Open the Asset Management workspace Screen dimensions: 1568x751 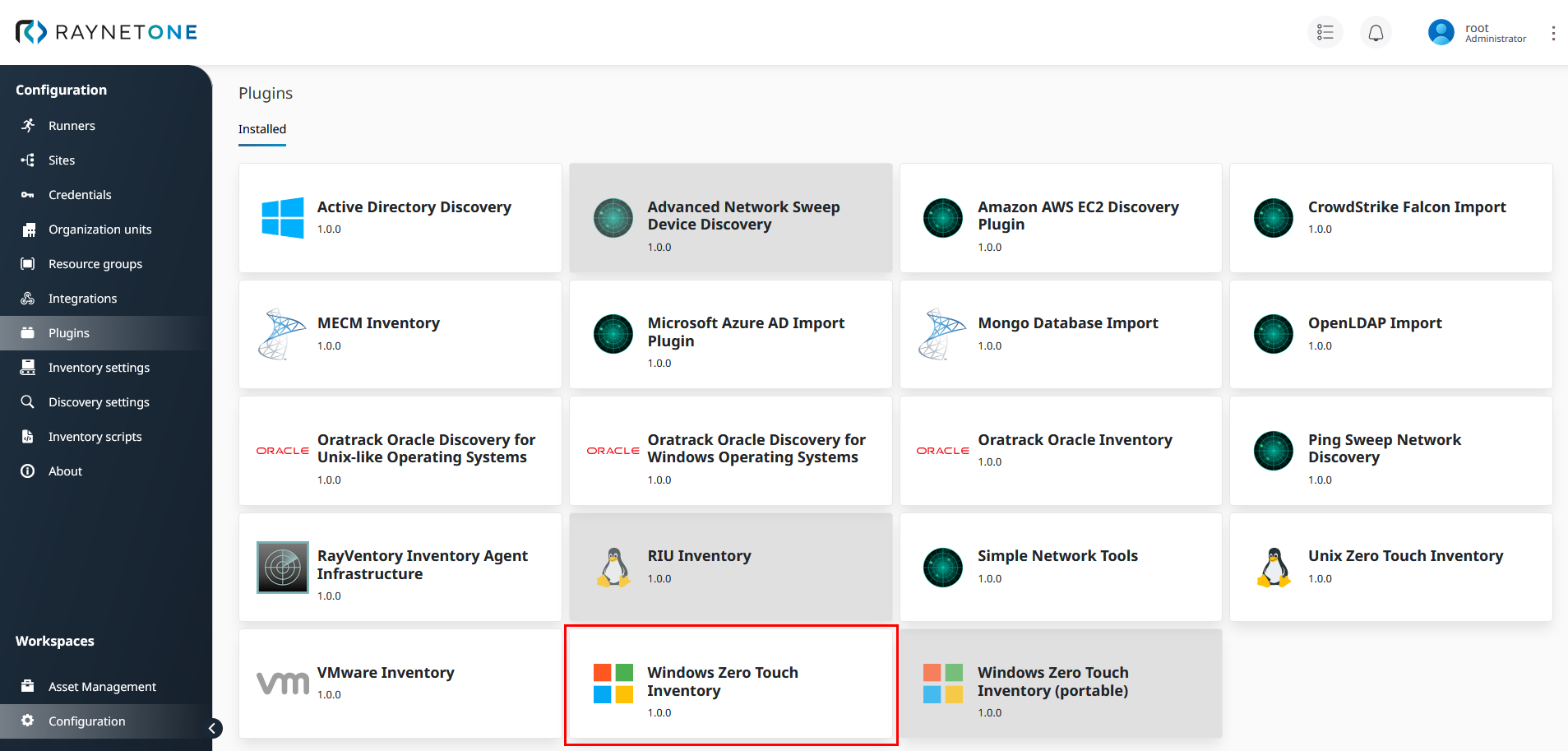(x=102, y=687)
